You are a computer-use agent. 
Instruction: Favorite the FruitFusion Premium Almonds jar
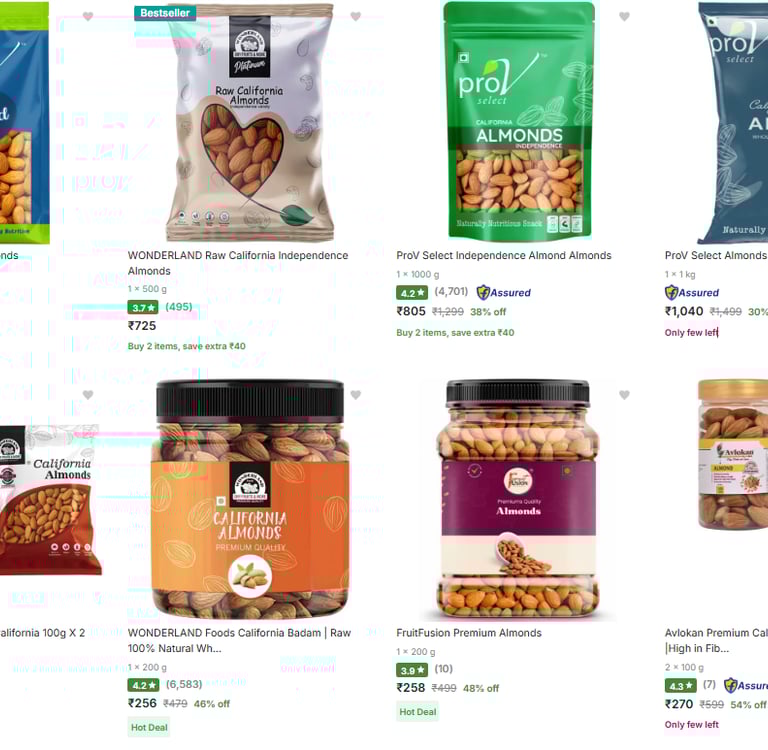[x=624, y=394]
